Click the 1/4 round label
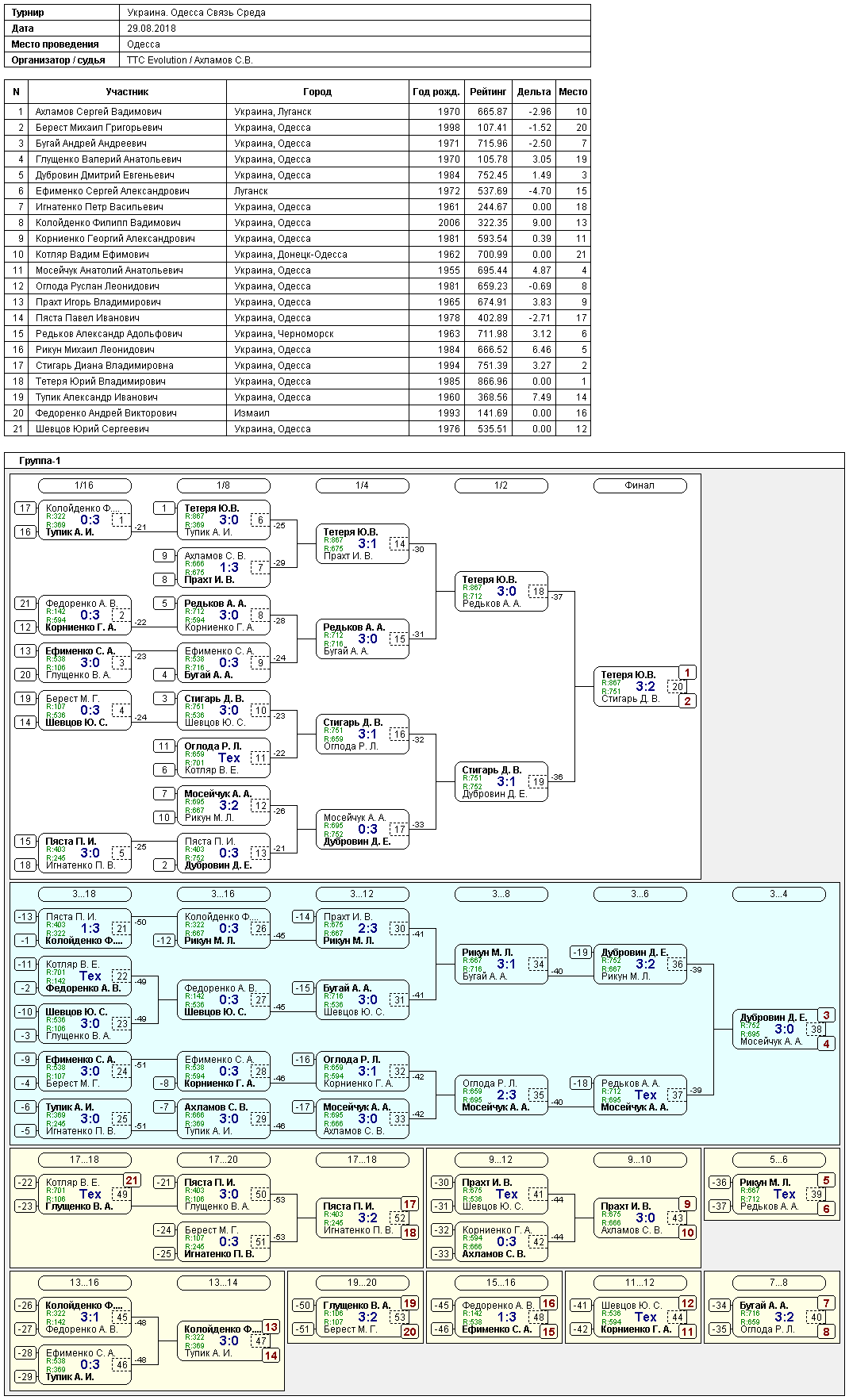849x1400 pixels. [362, 485]
